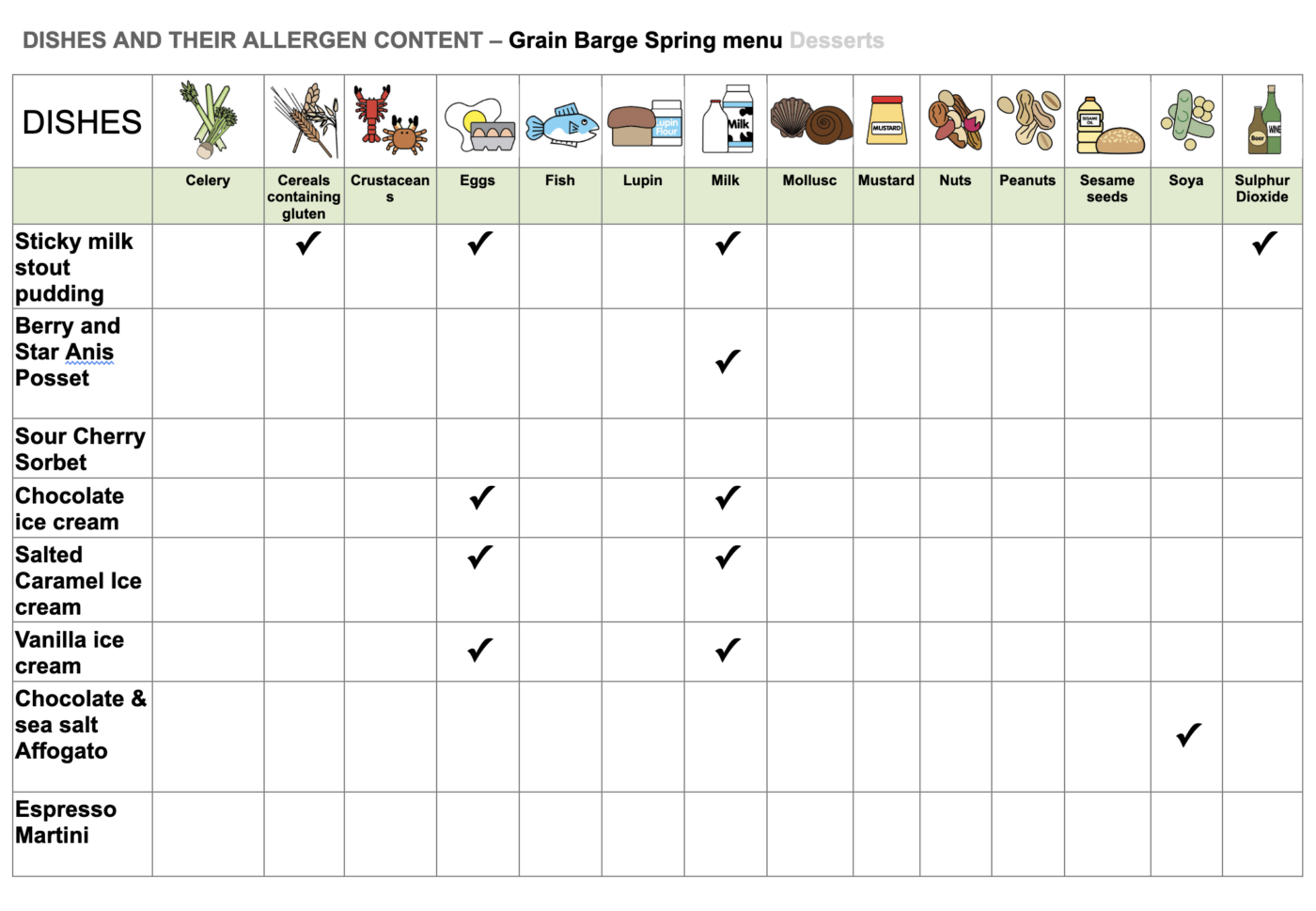Click the celery stalks icon
The height and width of the screenshot is (911, 1316).
point(208,119)
